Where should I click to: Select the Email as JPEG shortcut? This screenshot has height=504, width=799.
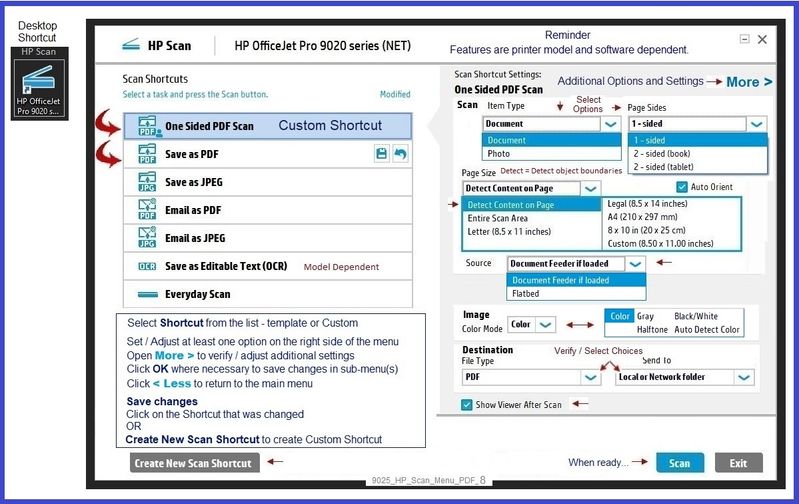[268, 238]
